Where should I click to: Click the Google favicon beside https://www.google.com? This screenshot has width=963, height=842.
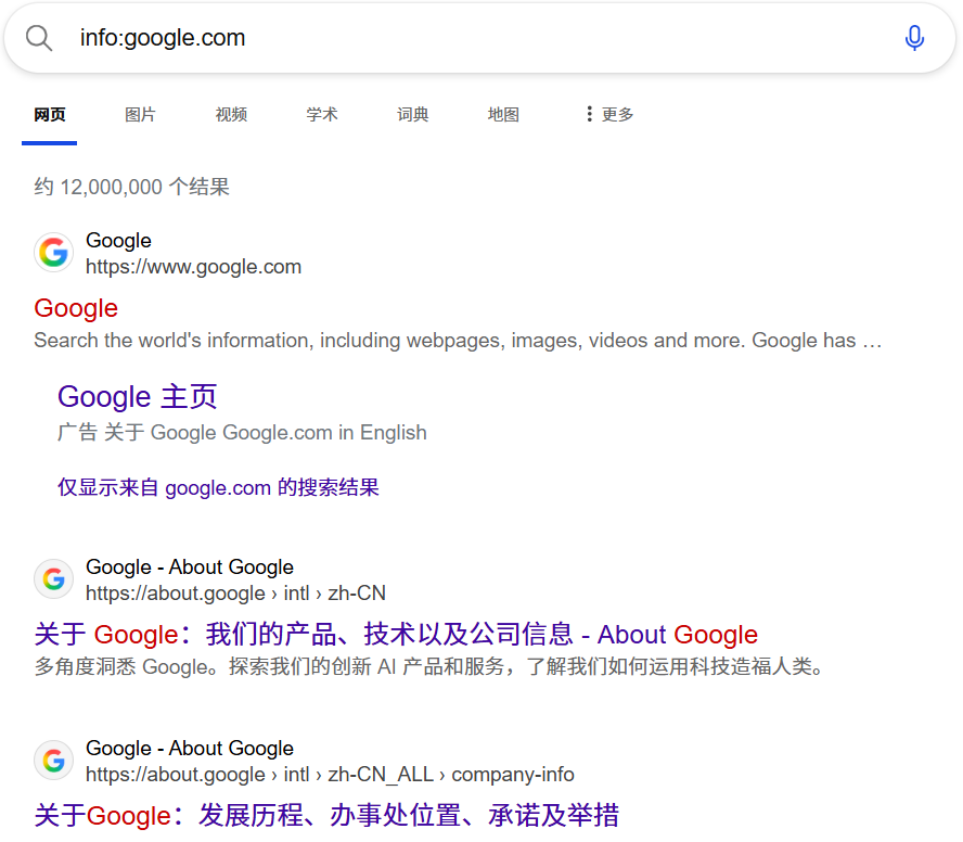[x=53, y=252]
